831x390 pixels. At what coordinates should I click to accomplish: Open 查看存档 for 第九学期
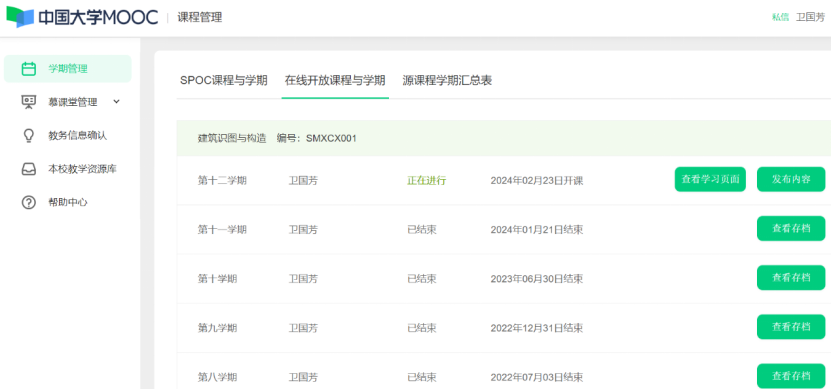click(791, 327)
